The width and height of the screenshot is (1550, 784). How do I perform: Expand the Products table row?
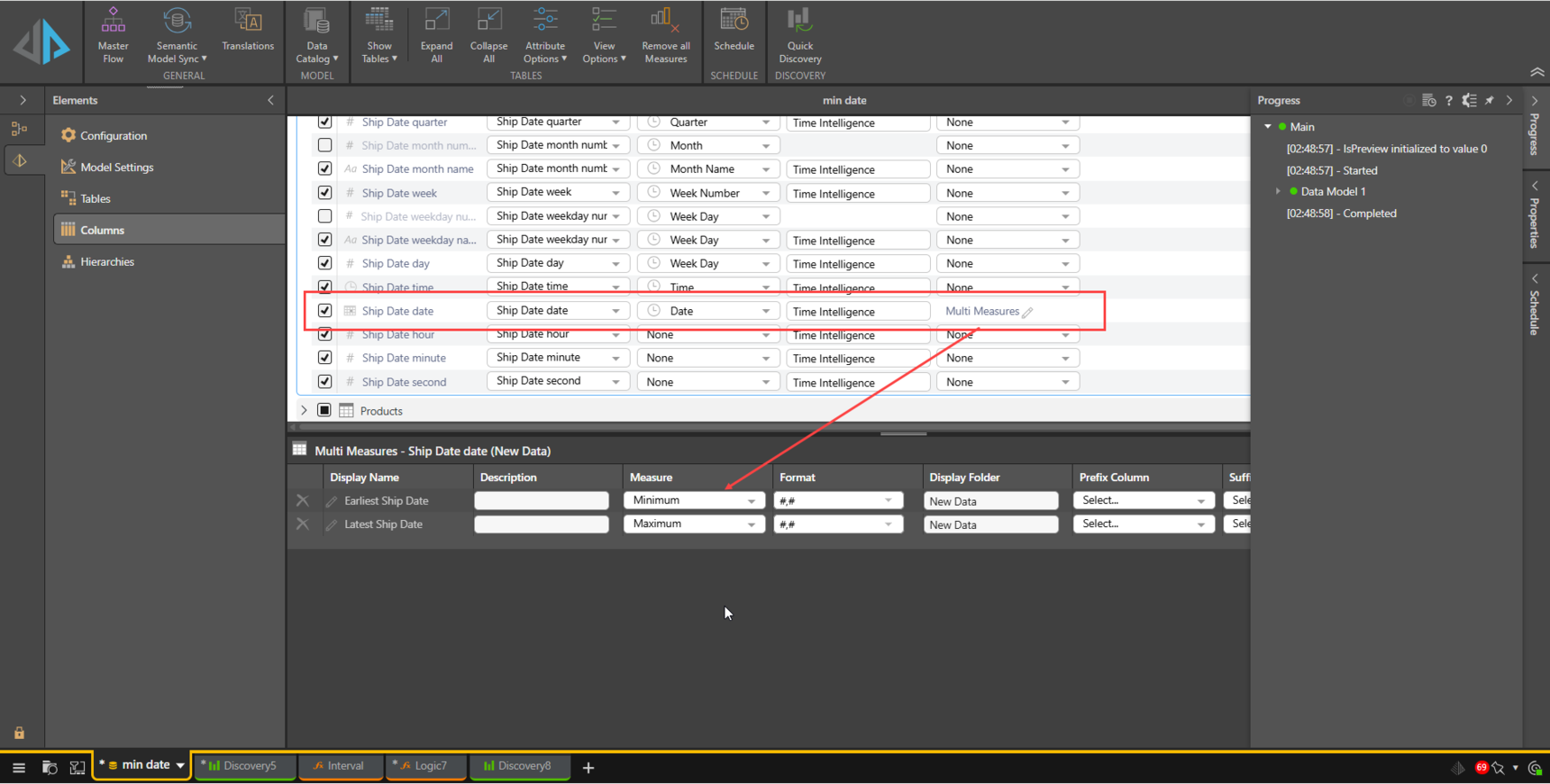pos(304,411)
